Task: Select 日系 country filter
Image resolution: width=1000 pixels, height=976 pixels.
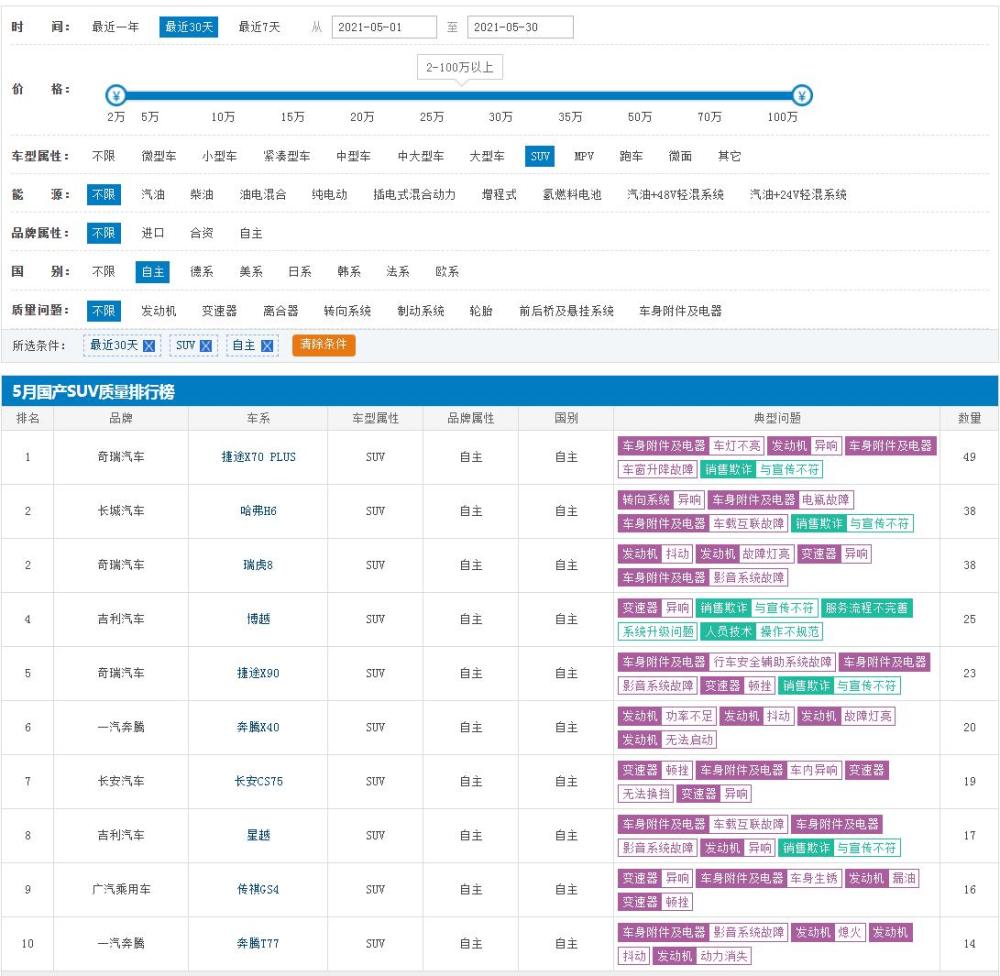Action: point(300,272)
